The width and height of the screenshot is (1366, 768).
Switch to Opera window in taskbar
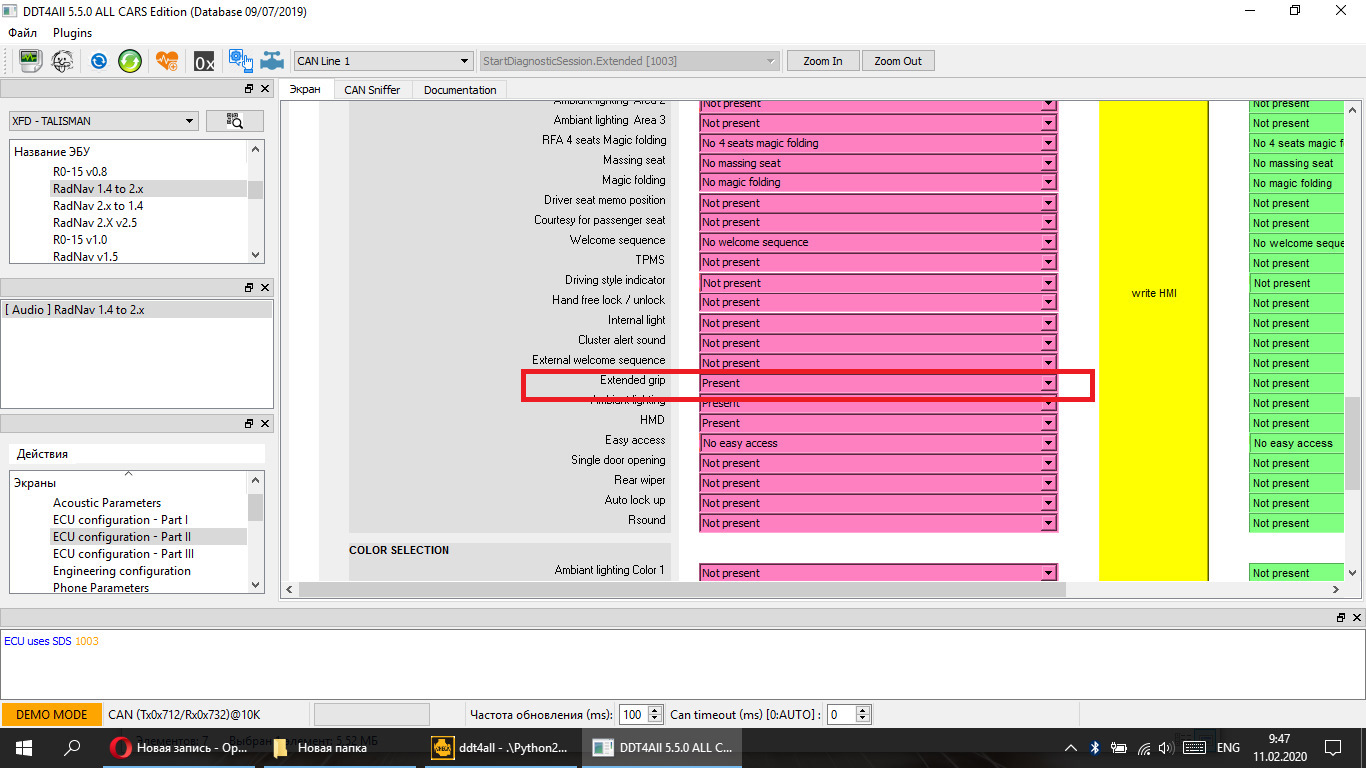pos(180,747)
